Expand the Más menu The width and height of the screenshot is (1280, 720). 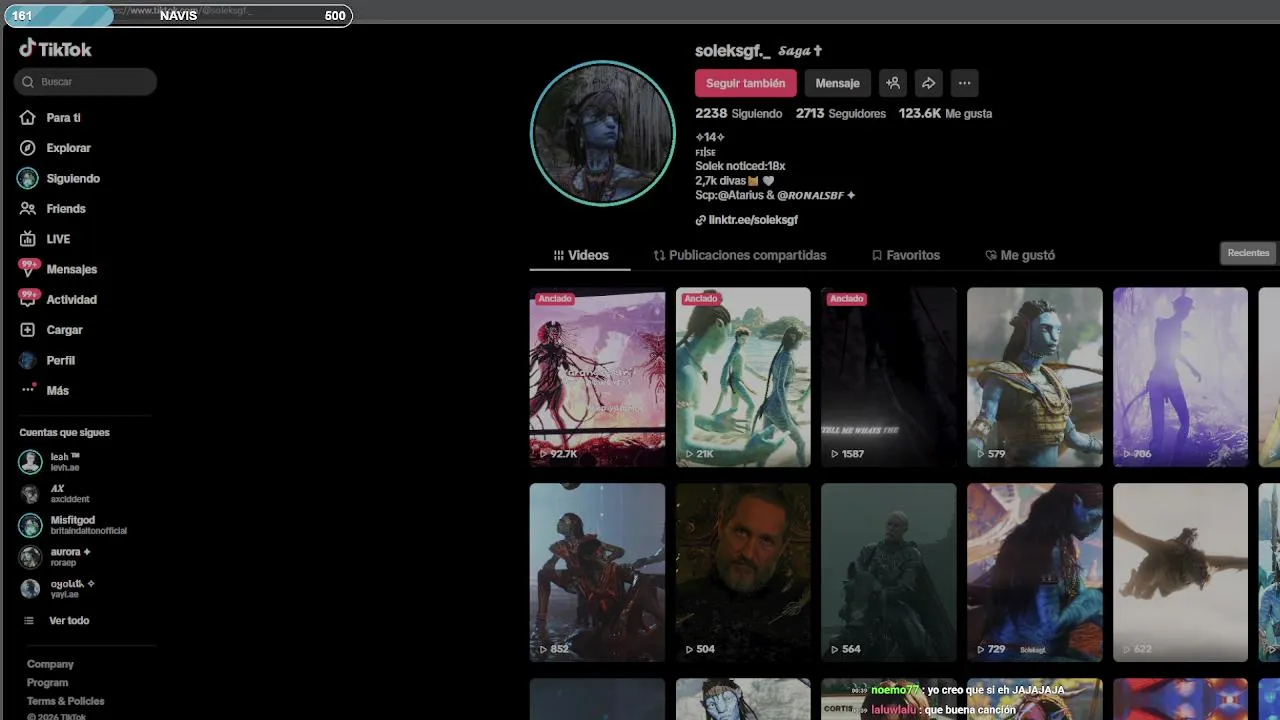tap(57, 391)
